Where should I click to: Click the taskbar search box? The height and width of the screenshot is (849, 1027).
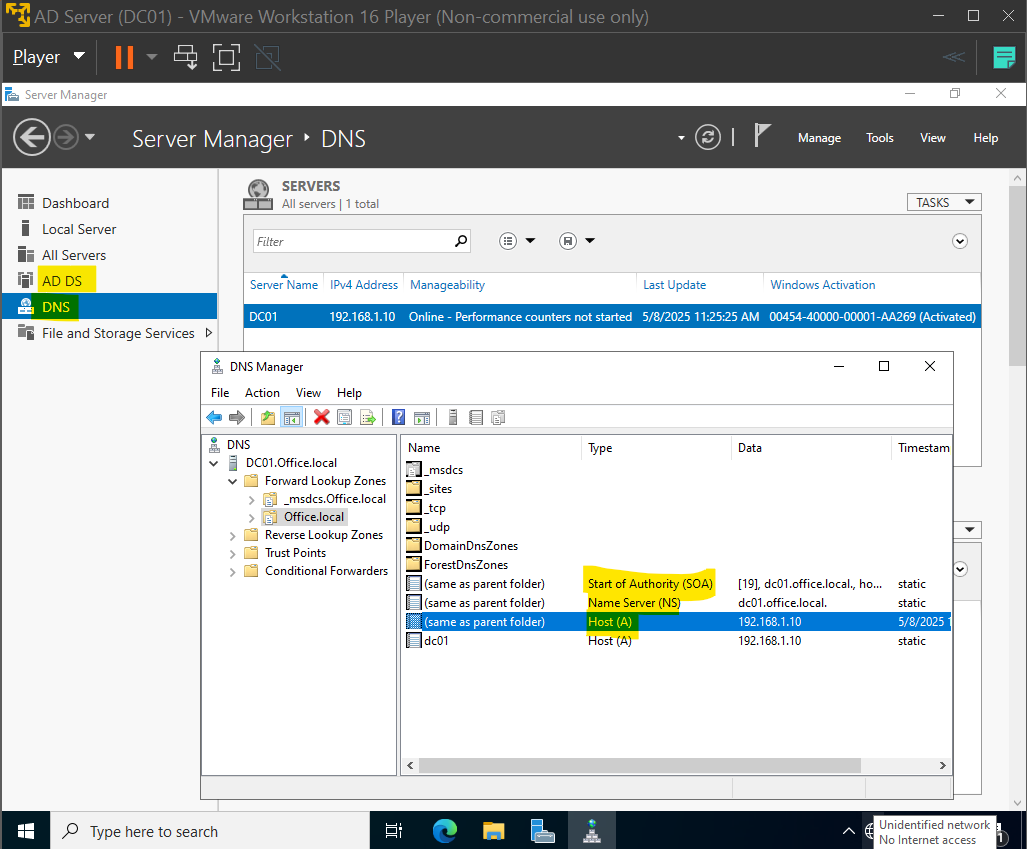210,831
